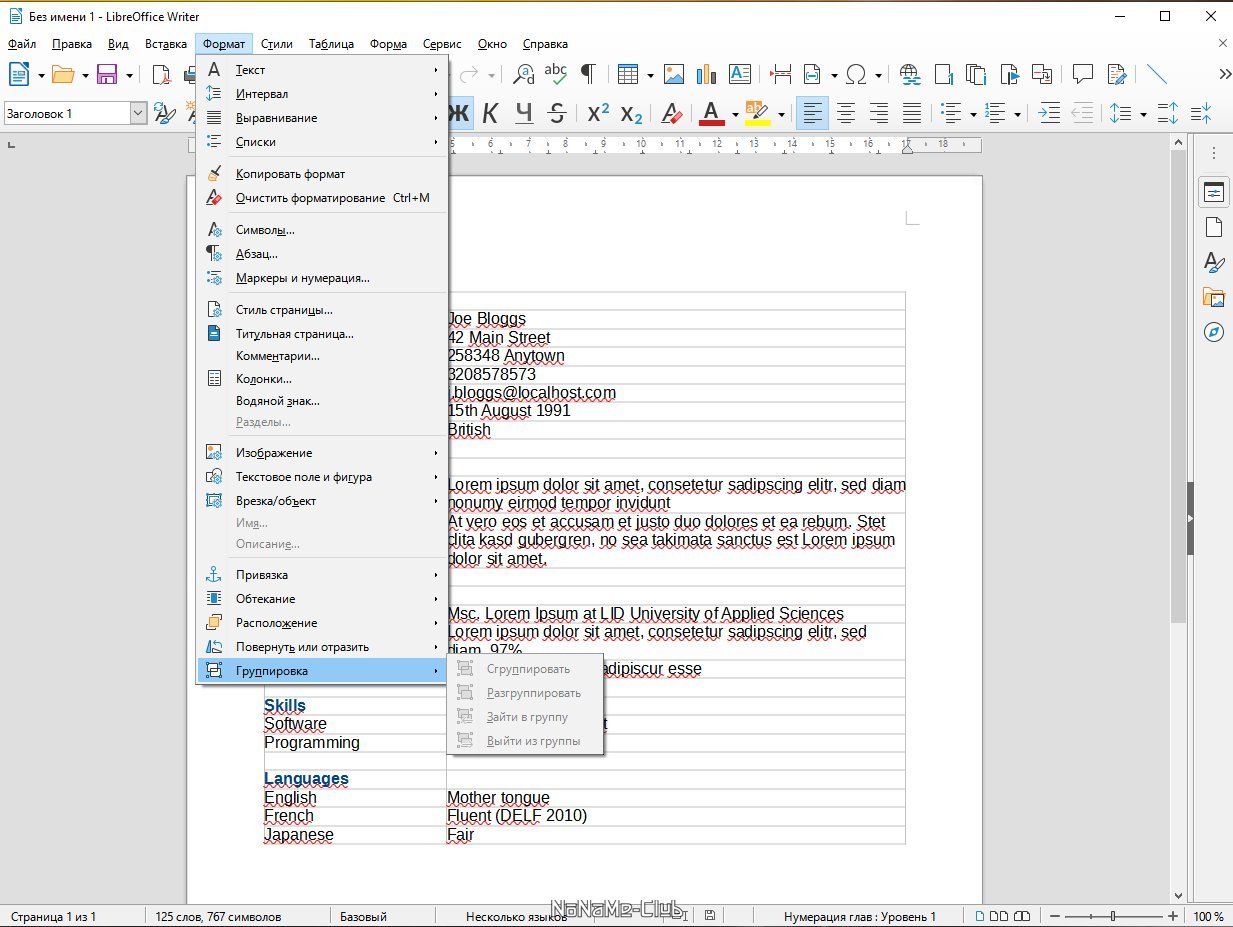Toggle italic formatting (К button)
Image resolution: width=1233 pixels, height=927 pixels.
pyautogui.click(x=490, y=114)
